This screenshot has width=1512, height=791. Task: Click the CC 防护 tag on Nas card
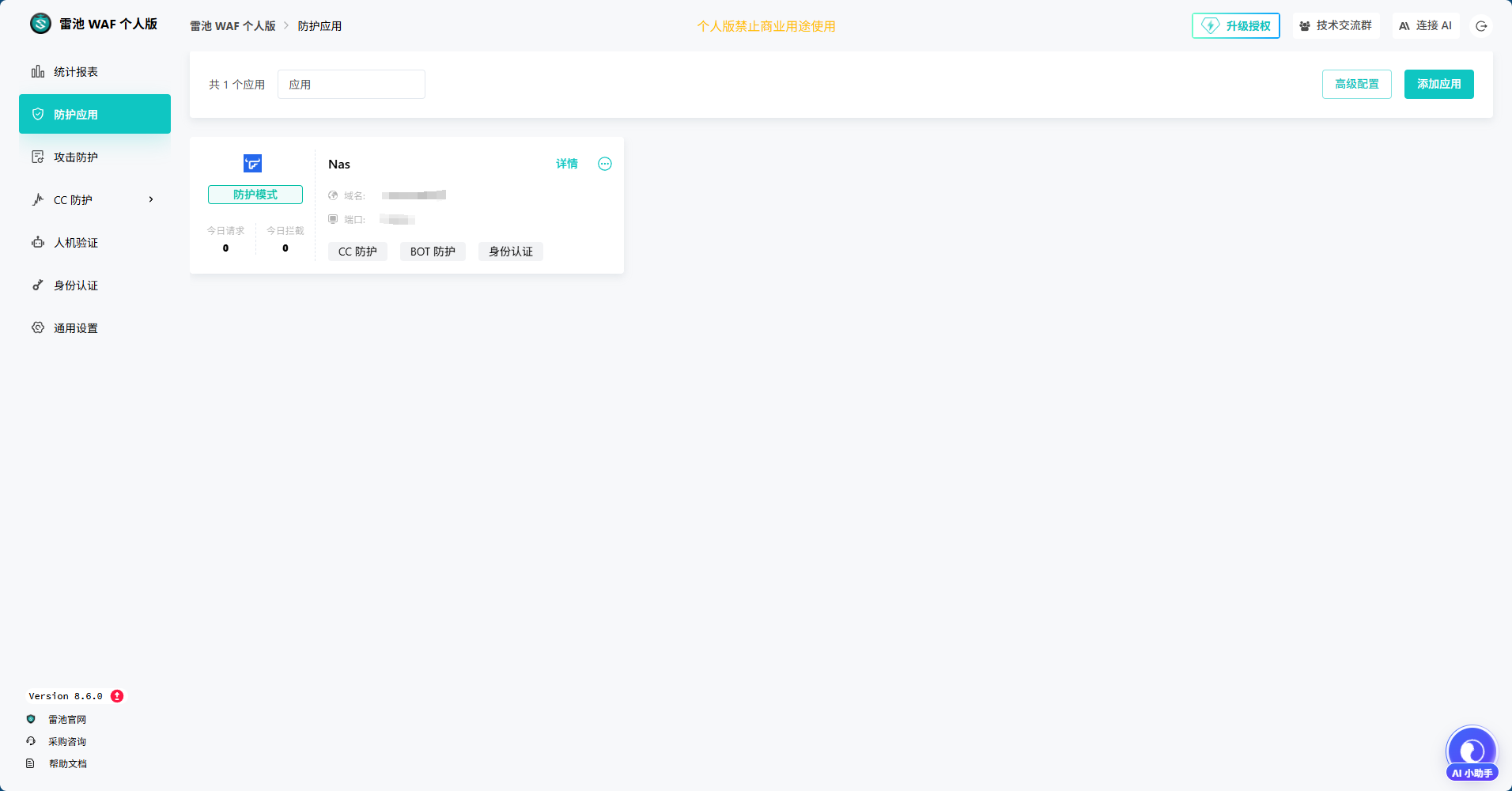coord(357,252)
